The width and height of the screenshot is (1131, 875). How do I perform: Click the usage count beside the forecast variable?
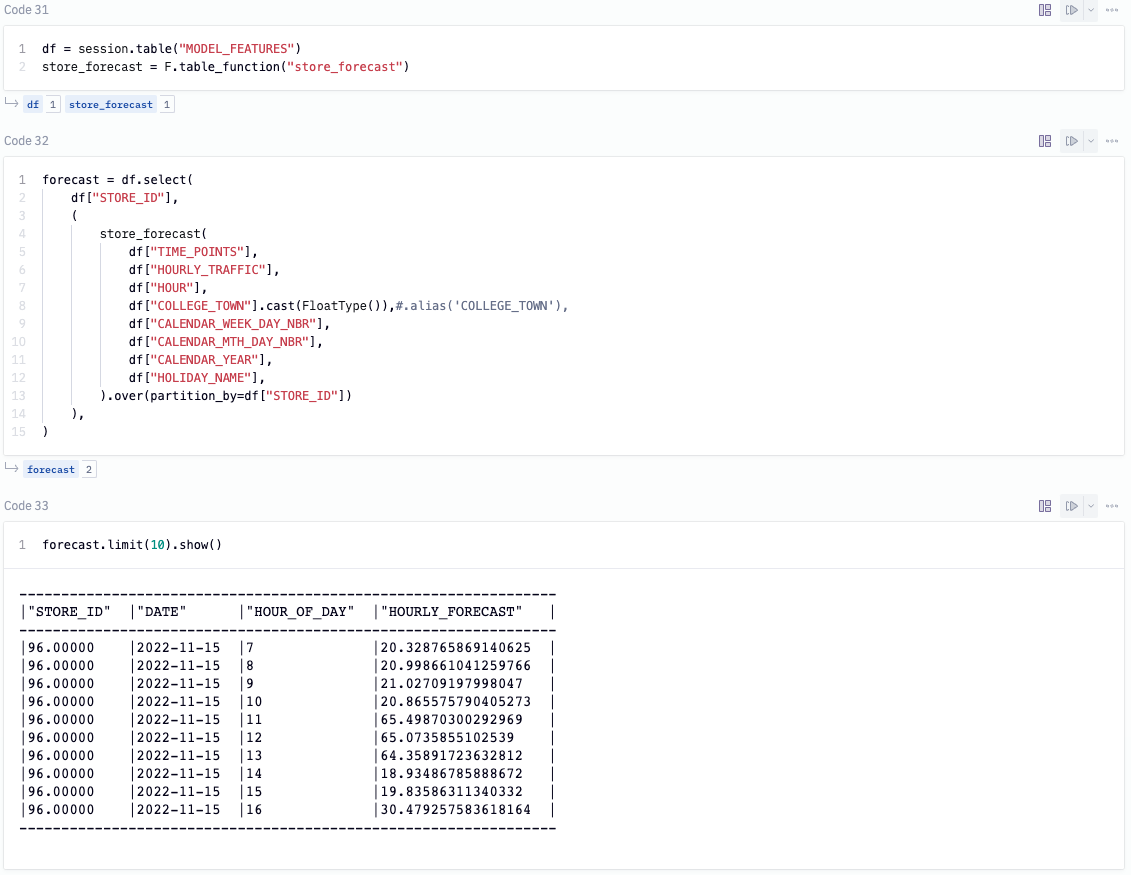click(89, 469)
